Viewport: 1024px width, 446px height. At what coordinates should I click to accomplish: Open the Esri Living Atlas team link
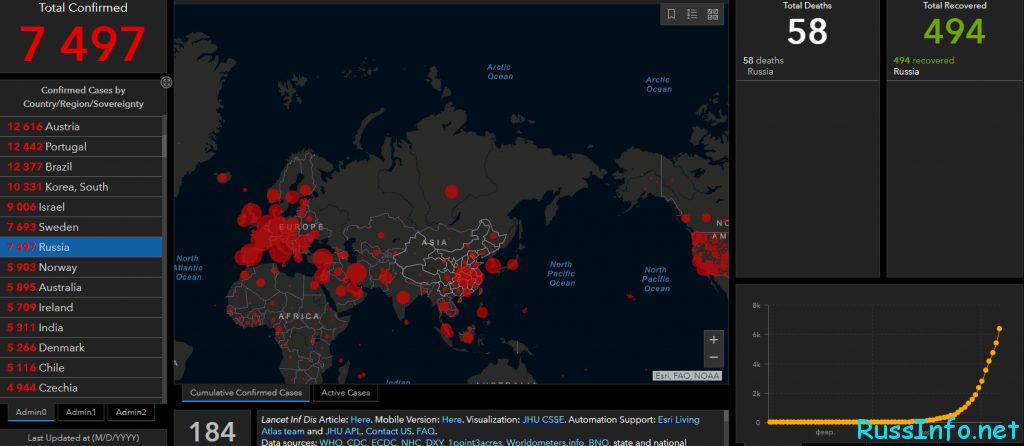pyautogui.click(x=479, y=426)
